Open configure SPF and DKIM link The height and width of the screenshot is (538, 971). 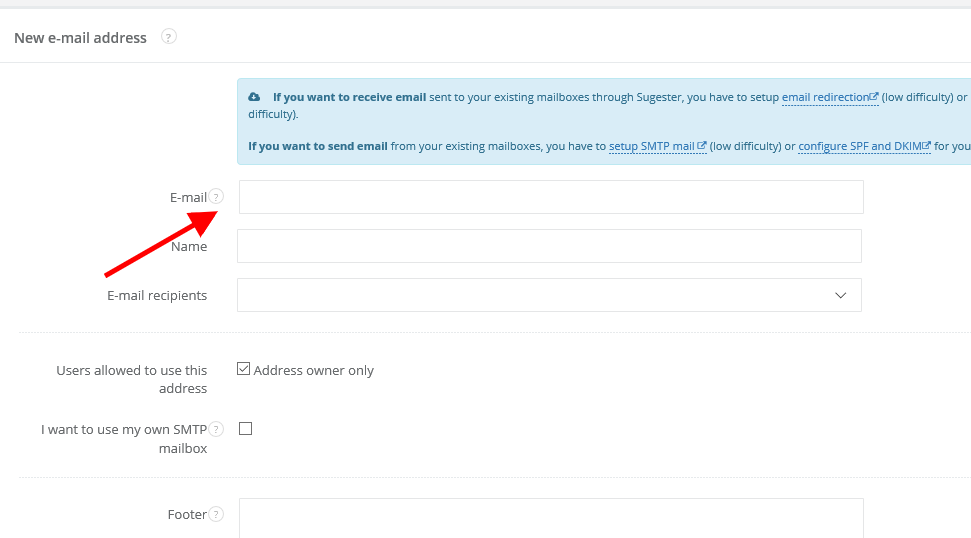coord(864,146)
